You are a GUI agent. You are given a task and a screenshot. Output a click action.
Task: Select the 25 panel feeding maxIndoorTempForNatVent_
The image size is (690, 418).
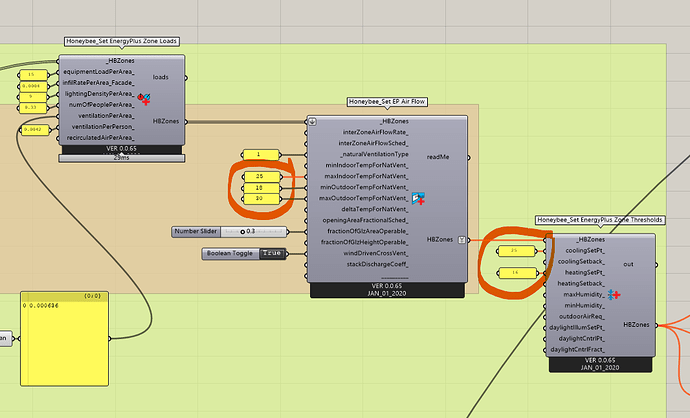261,176
